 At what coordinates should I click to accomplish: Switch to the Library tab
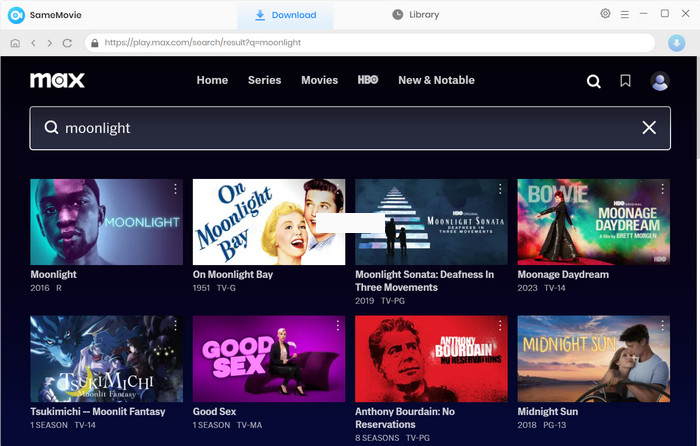point(416,15)
